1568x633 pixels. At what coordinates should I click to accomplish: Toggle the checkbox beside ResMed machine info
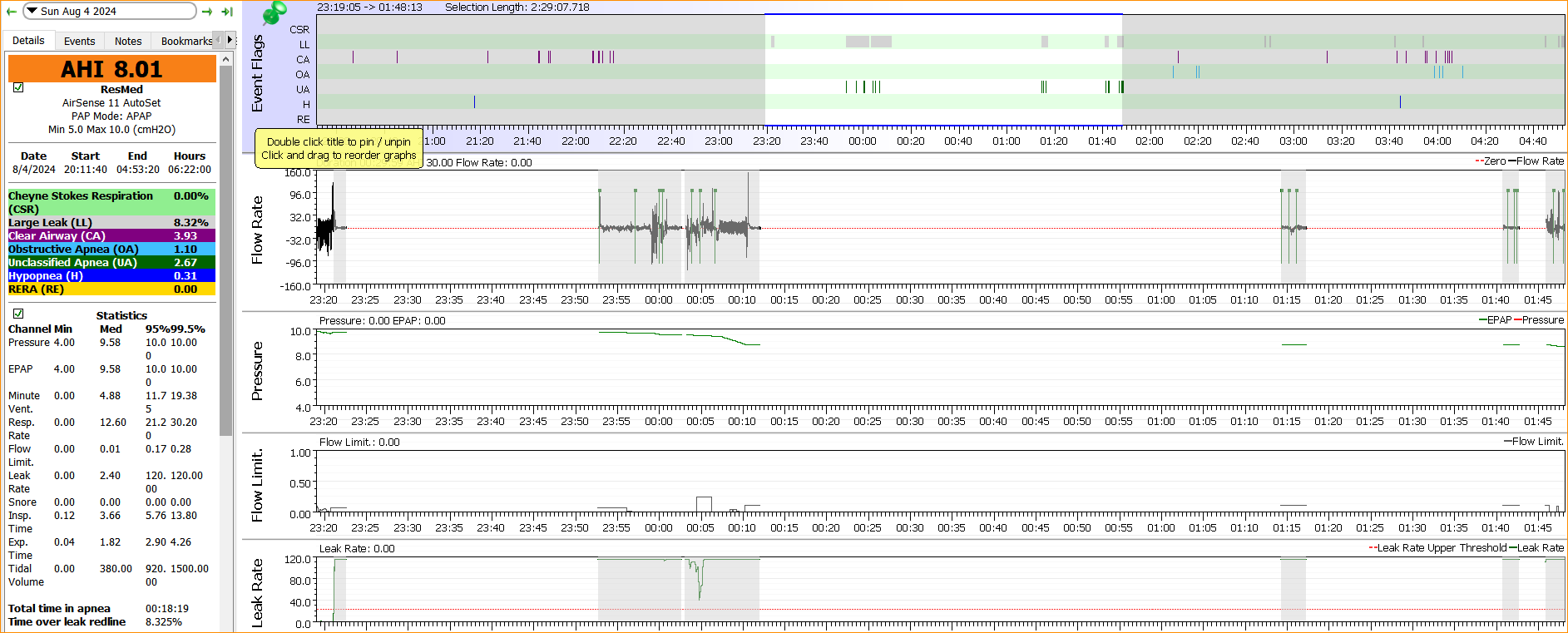[x=18, y=87]
